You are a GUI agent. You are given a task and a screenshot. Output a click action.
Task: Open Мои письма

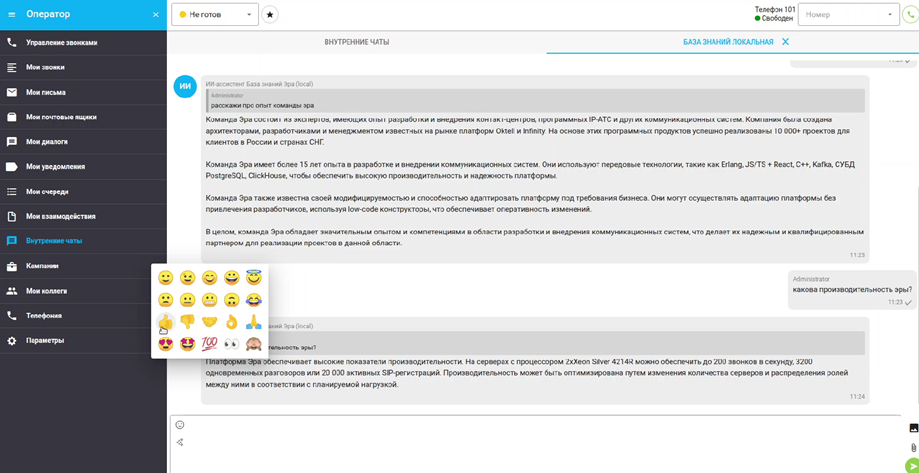coord(83,92)
